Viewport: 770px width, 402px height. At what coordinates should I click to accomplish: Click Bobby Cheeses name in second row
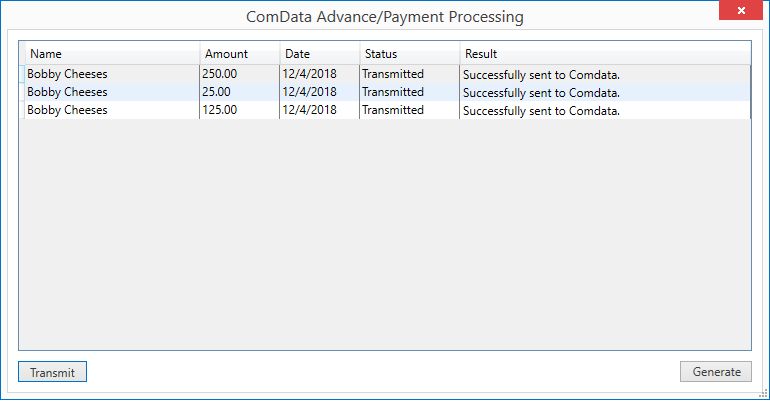[67, 92]
